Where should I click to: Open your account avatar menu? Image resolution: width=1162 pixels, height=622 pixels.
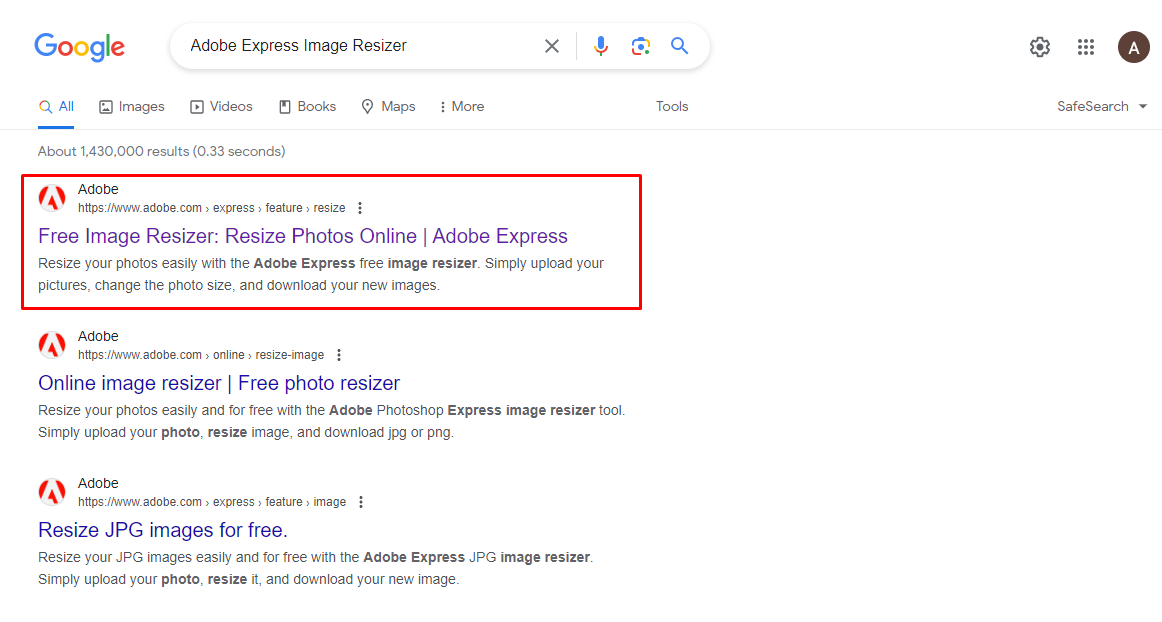[x=1133, y=46]
